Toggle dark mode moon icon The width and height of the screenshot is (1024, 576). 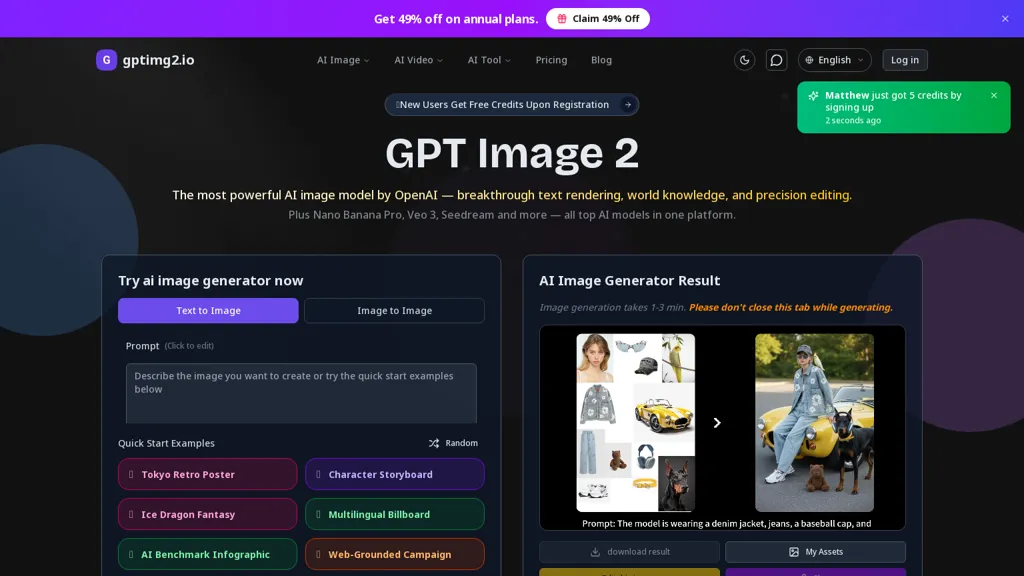[744, 60]
